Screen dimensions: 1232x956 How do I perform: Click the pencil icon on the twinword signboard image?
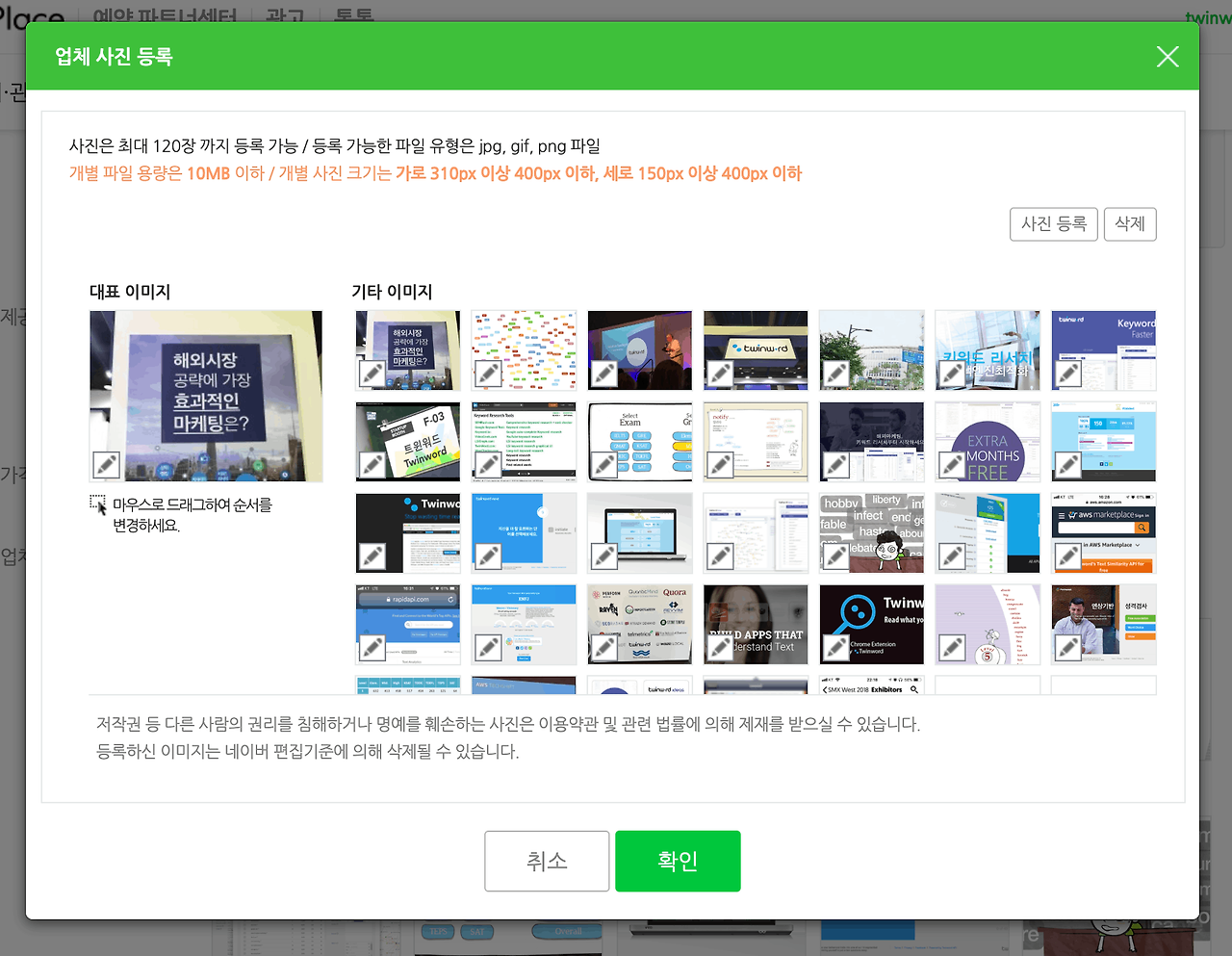(x=719, y=374)
